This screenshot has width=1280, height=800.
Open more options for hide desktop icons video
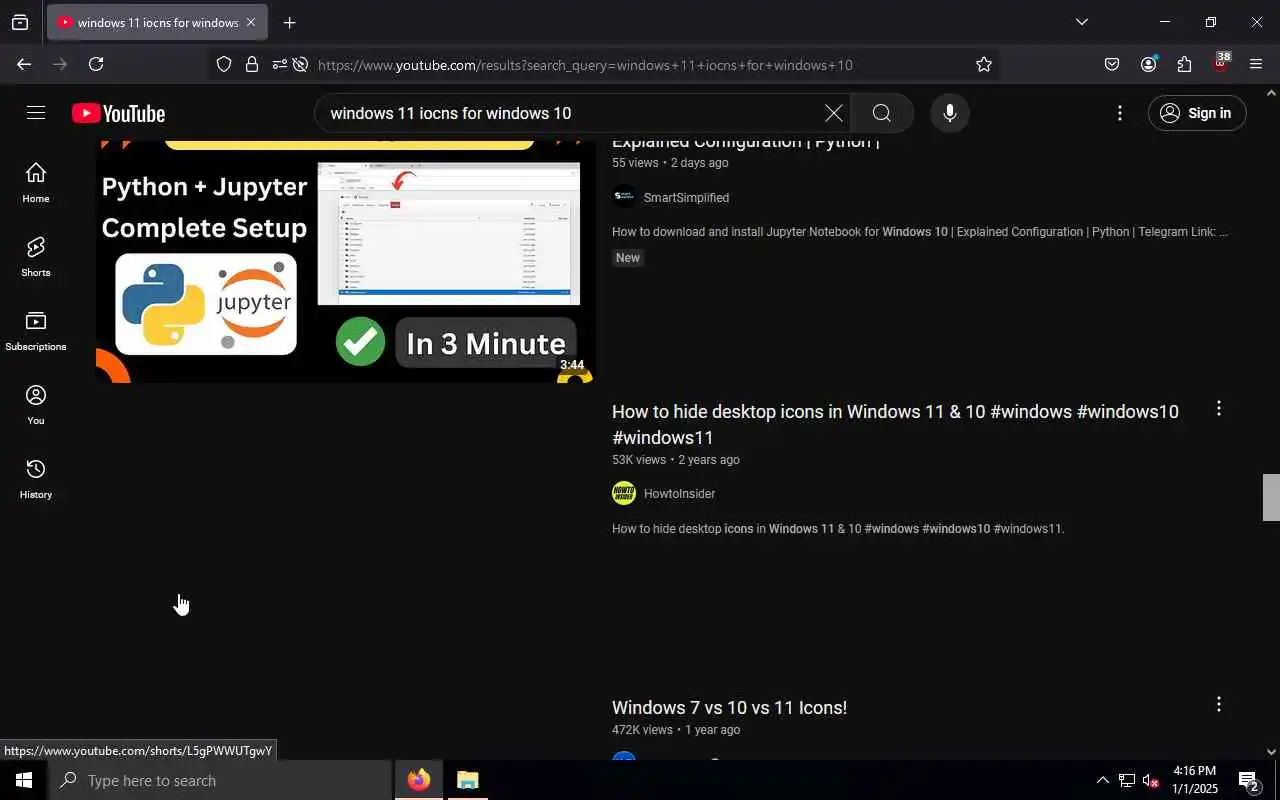1218,408
